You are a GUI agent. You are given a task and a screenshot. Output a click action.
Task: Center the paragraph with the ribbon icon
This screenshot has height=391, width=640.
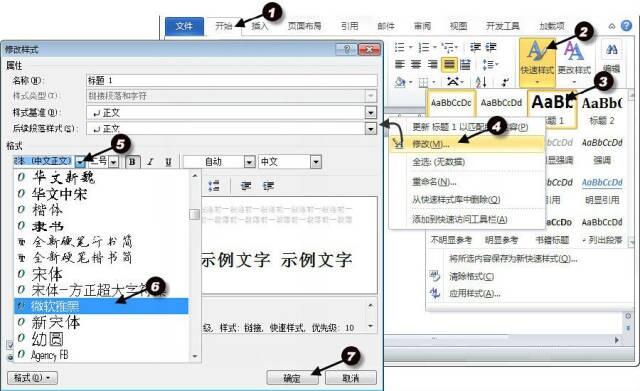416,64
